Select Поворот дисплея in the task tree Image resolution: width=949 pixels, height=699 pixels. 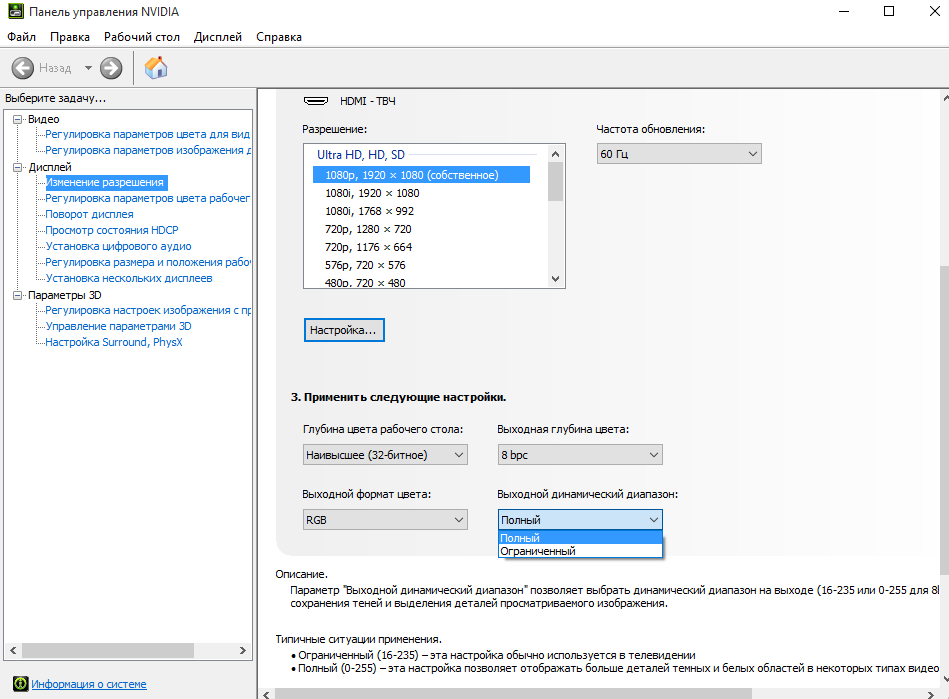[89, 214]
